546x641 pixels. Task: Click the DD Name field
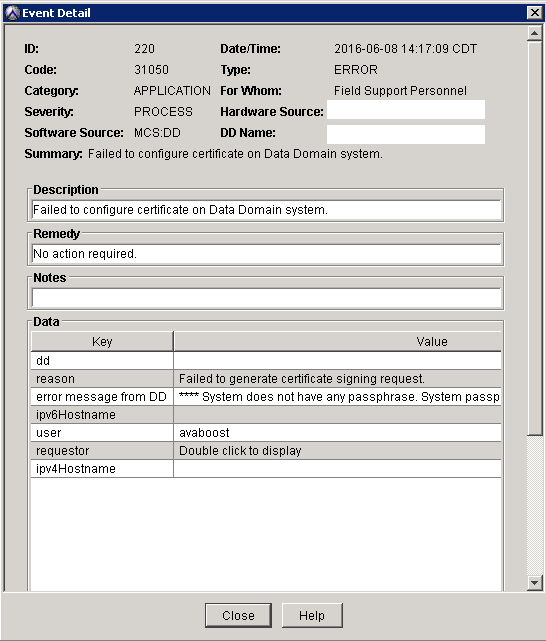406,134
